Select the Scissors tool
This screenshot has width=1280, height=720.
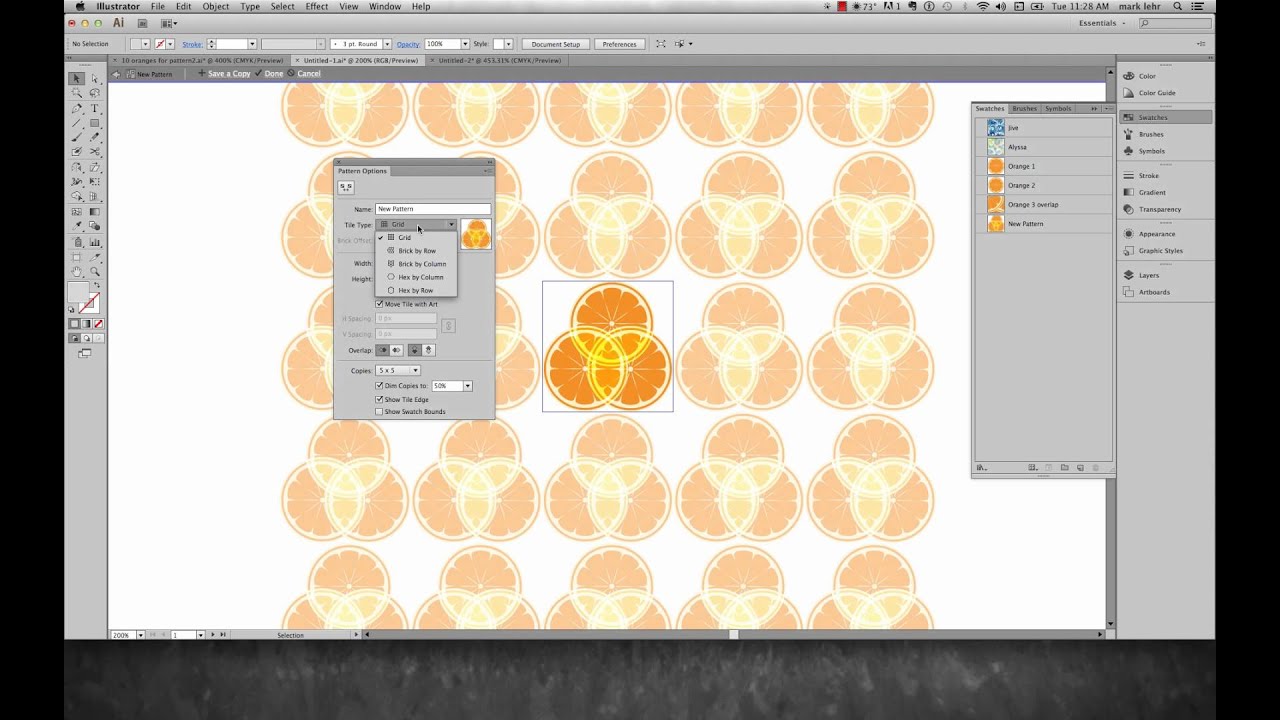[95, 152]
